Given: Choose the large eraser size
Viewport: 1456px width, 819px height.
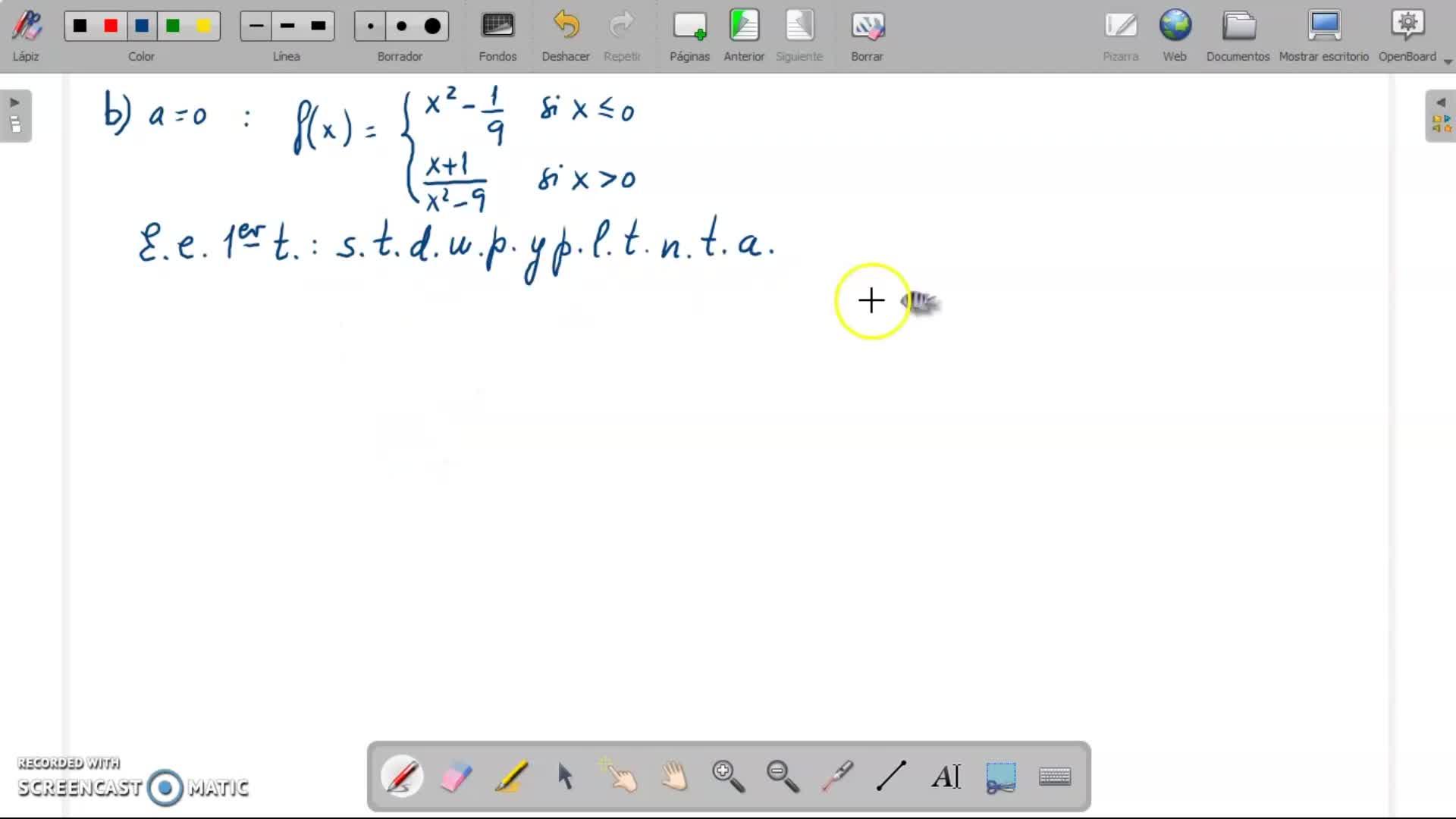Looking at the screenshot, I should pyautogui.click(x=432, y=27).
